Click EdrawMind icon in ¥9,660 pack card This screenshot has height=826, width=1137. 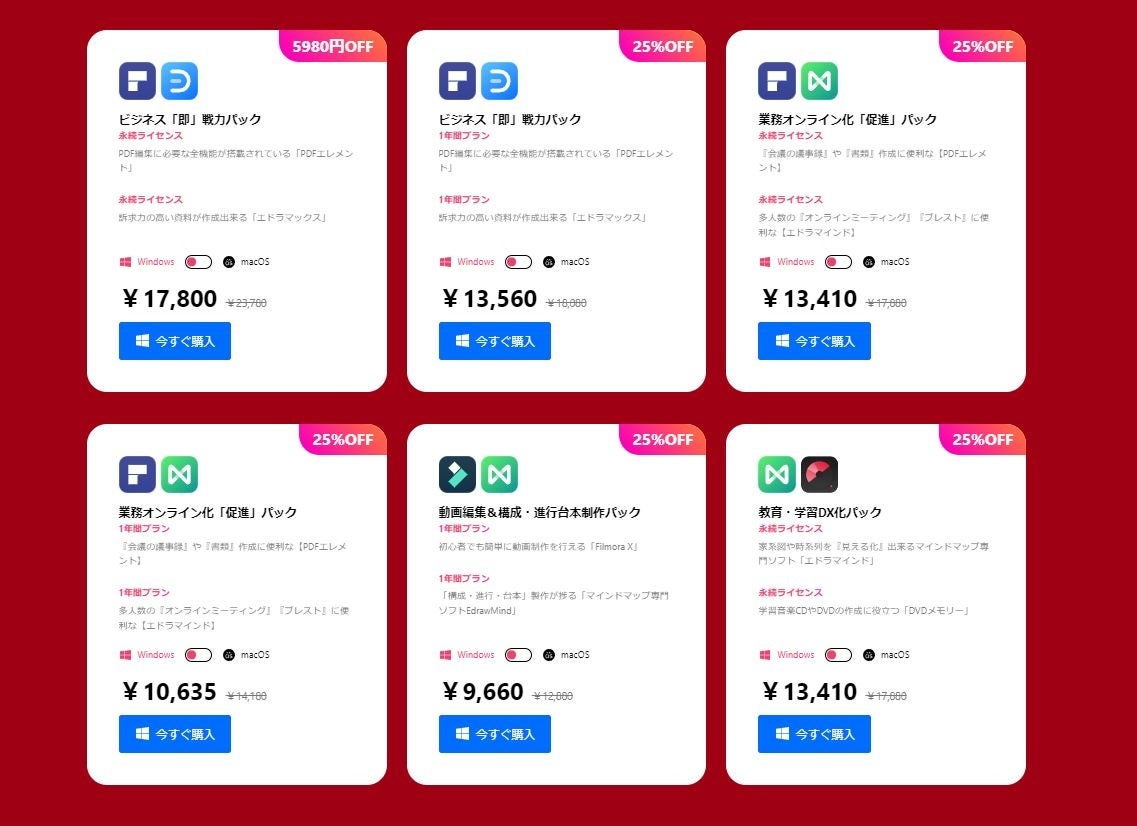[x=499, y=474]
